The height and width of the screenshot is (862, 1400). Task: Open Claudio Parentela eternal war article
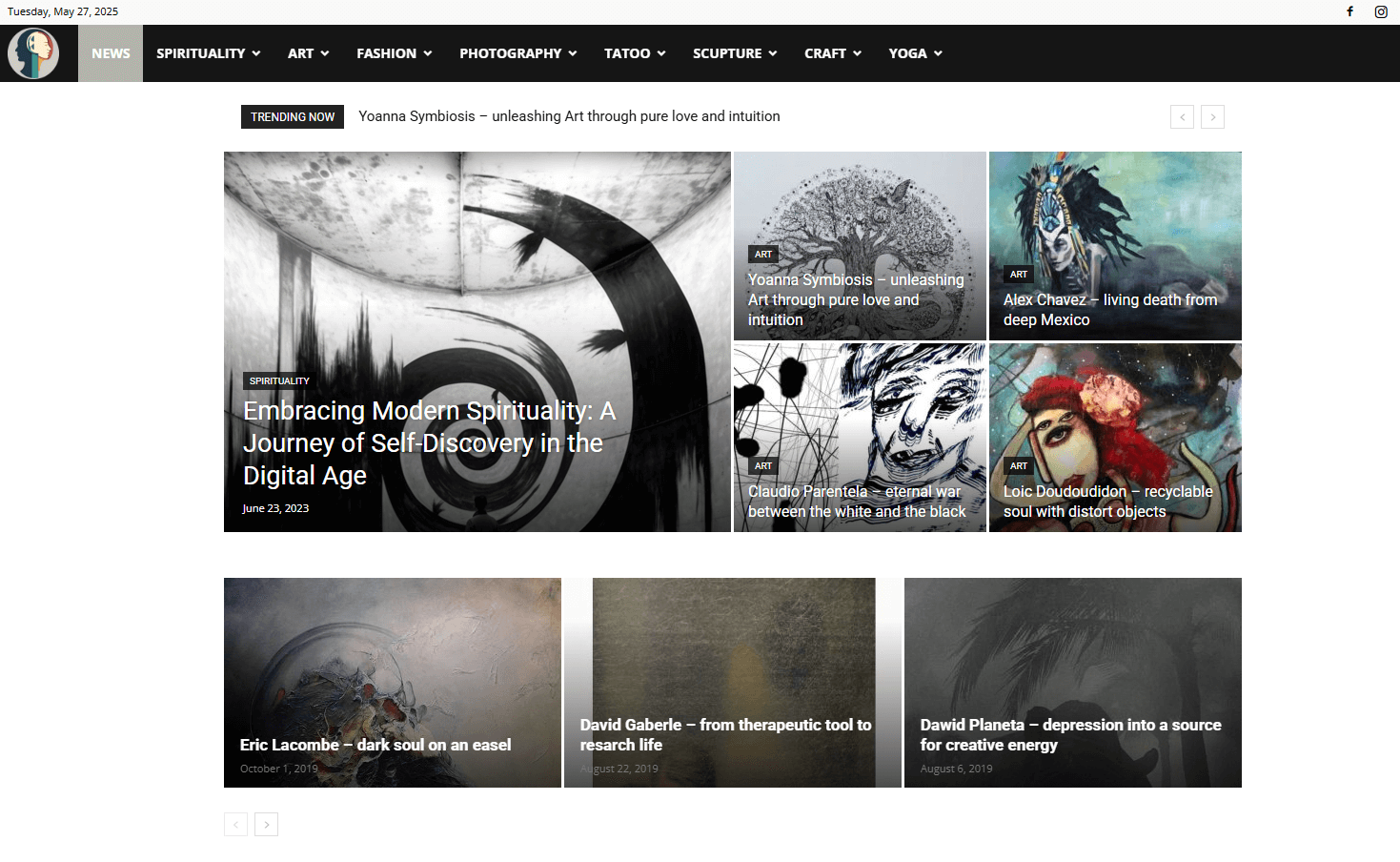point(857,502)
